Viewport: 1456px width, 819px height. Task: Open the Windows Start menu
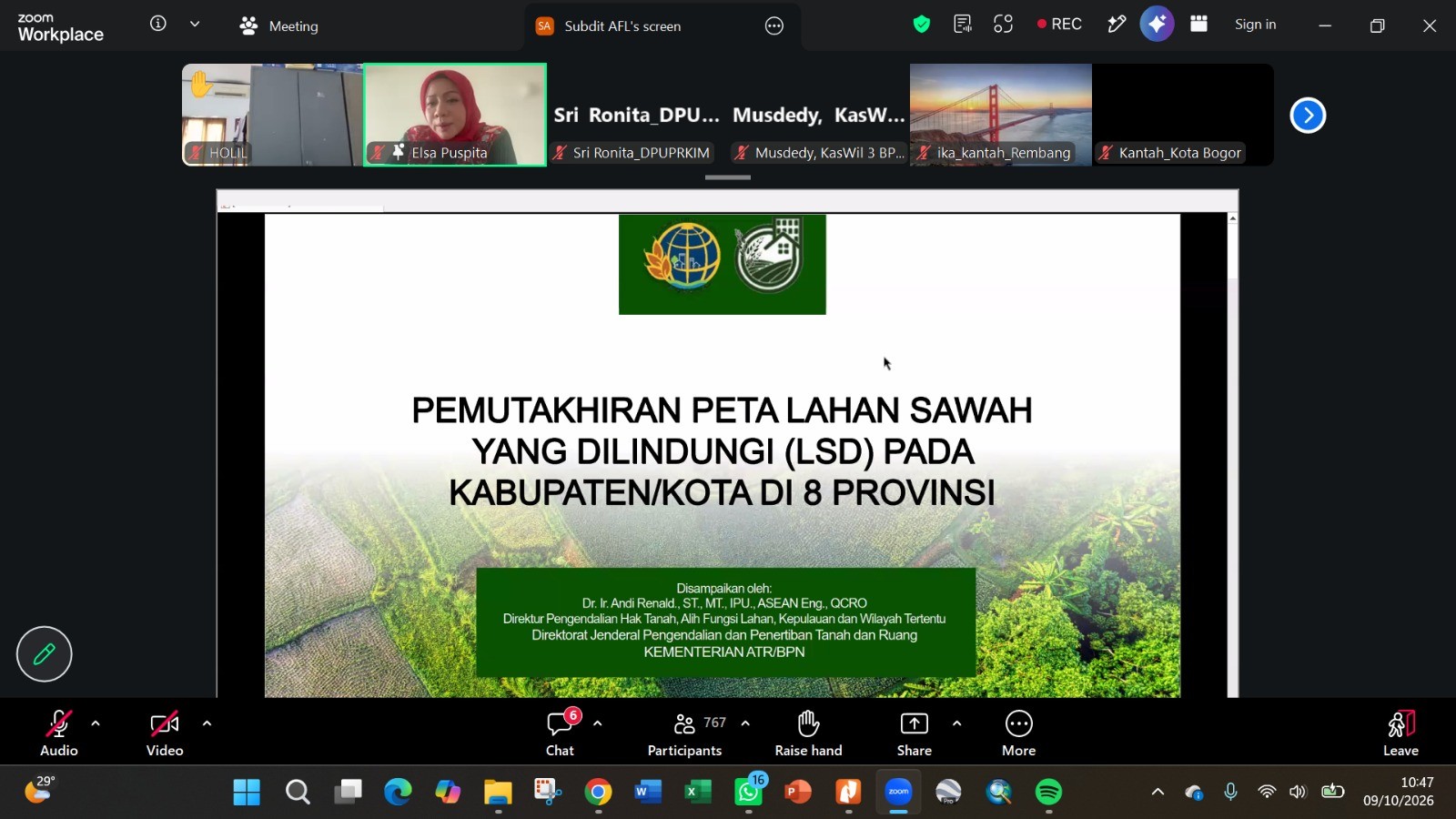(247, 793)
